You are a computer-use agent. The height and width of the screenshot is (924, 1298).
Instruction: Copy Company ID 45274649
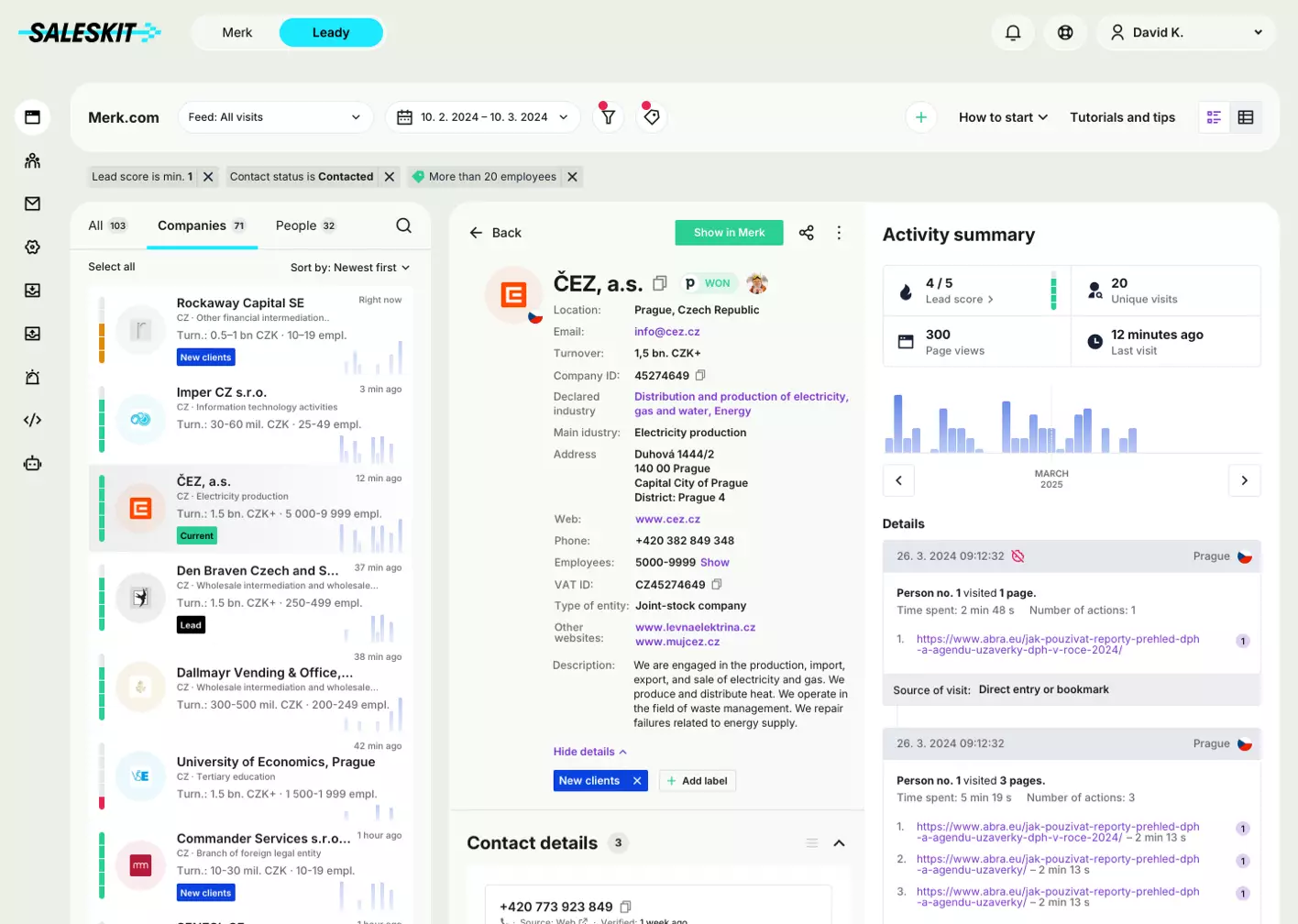(700, 375)
